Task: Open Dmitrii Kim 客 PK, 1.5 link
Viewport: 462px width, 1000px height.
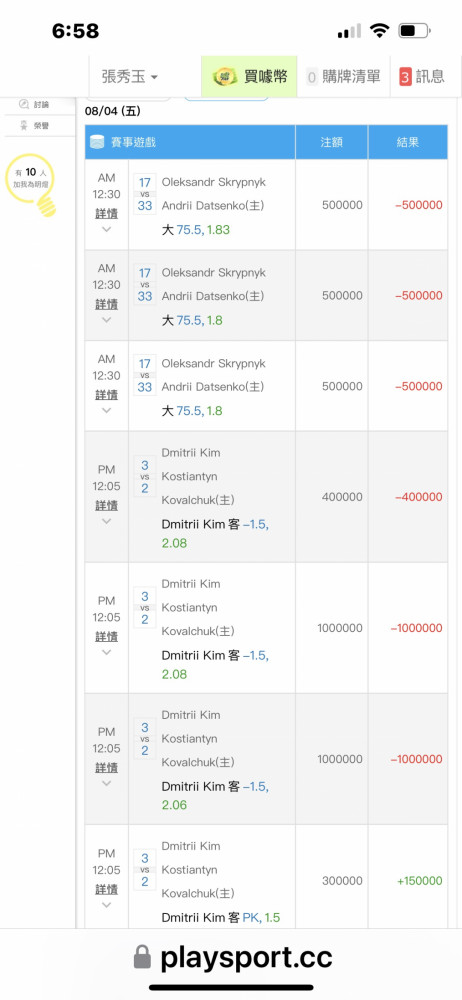Action: (x=221, y=918)
